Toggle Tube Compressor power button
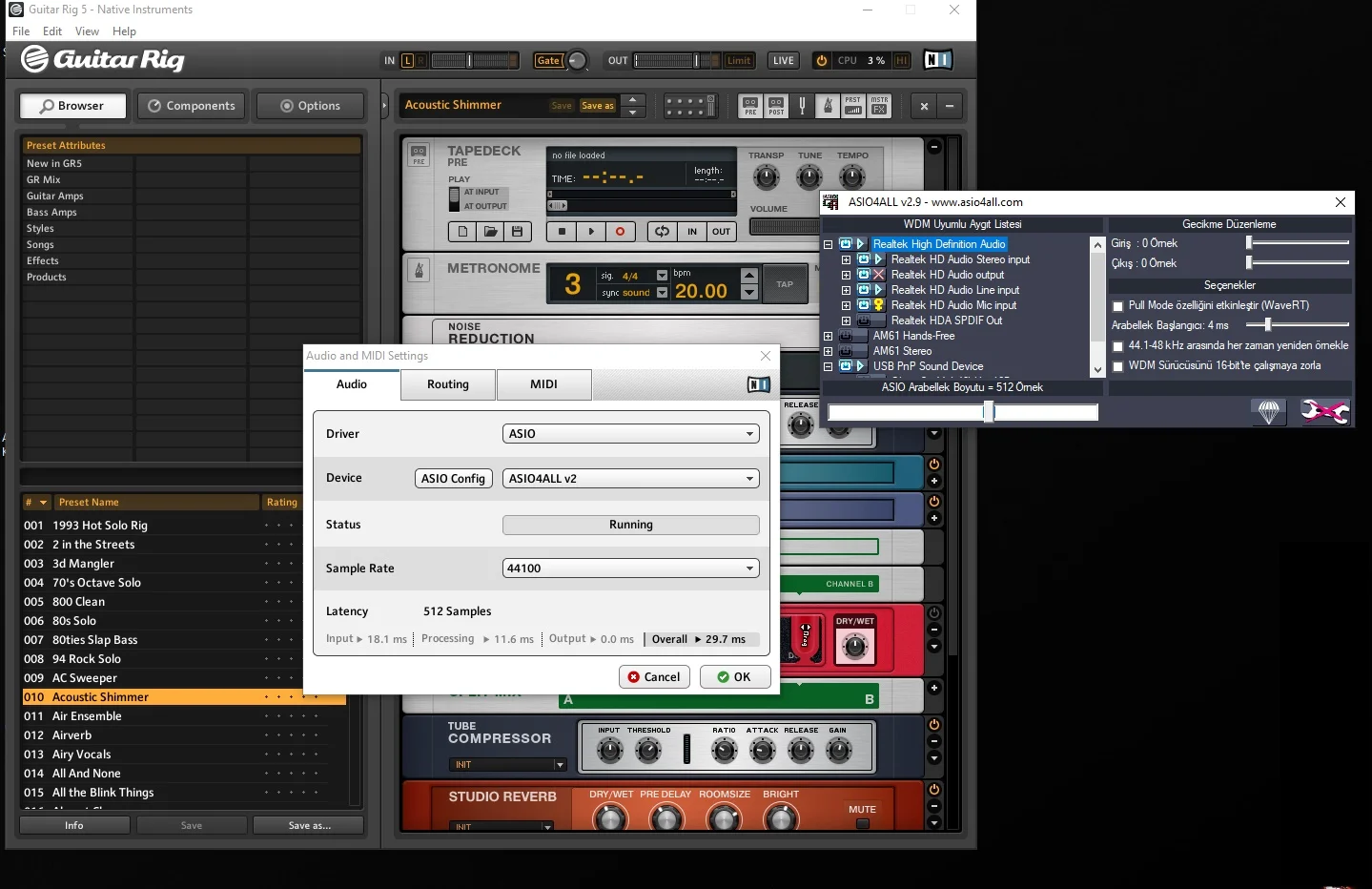 tap(934, 724)
